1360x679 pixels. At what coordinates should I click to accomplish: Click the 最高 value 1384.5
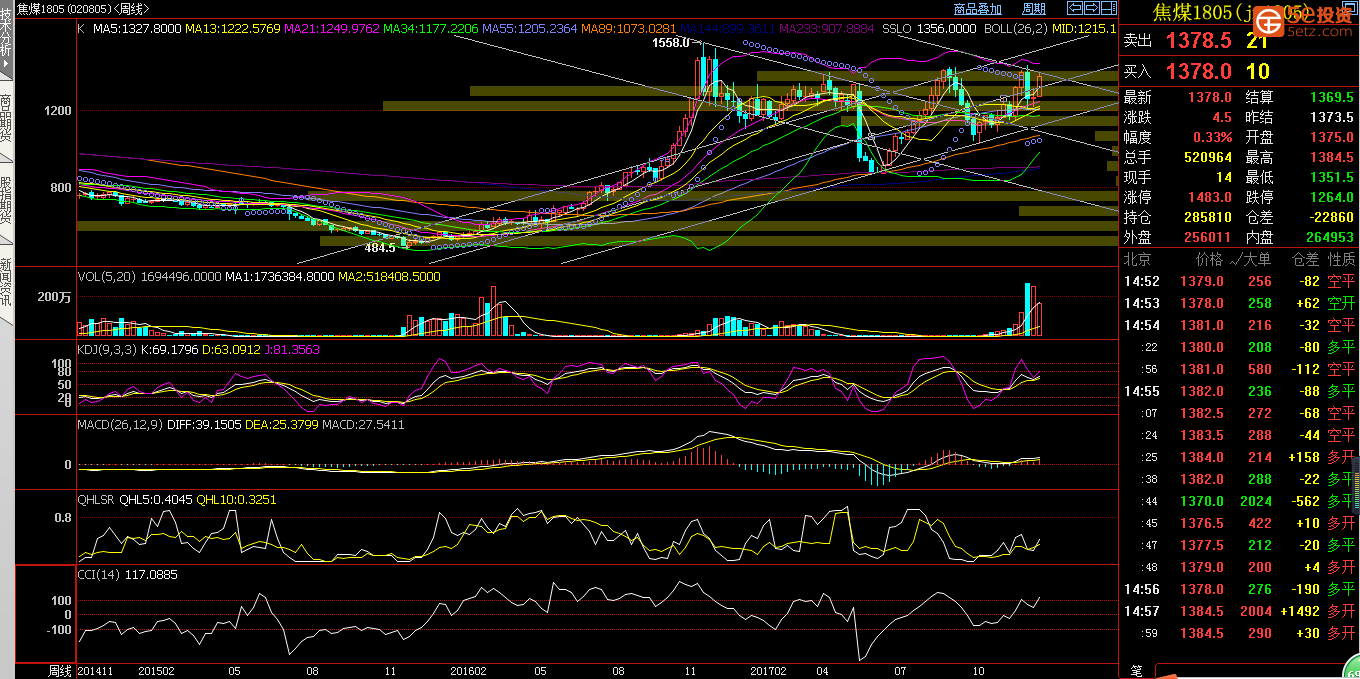(x=1333, y=157)
